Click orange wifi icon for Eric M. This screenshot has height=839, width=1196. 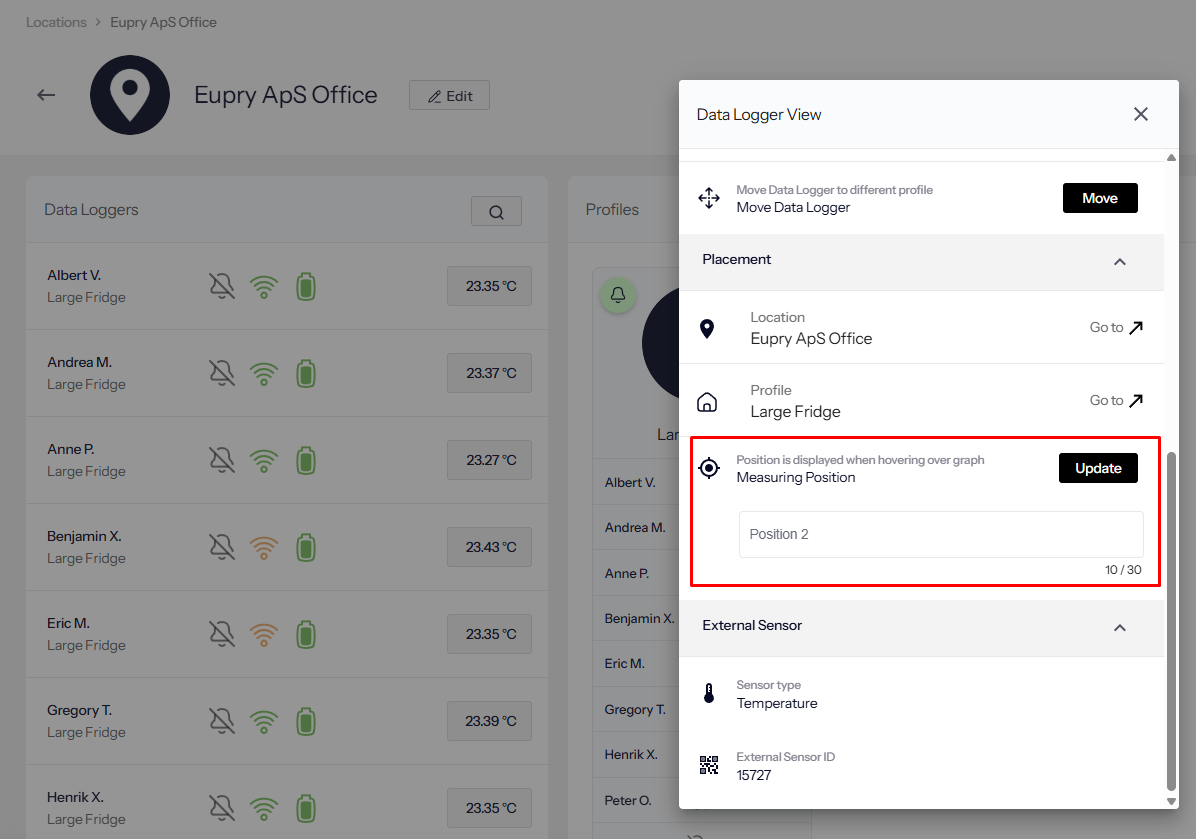point(264,635)
